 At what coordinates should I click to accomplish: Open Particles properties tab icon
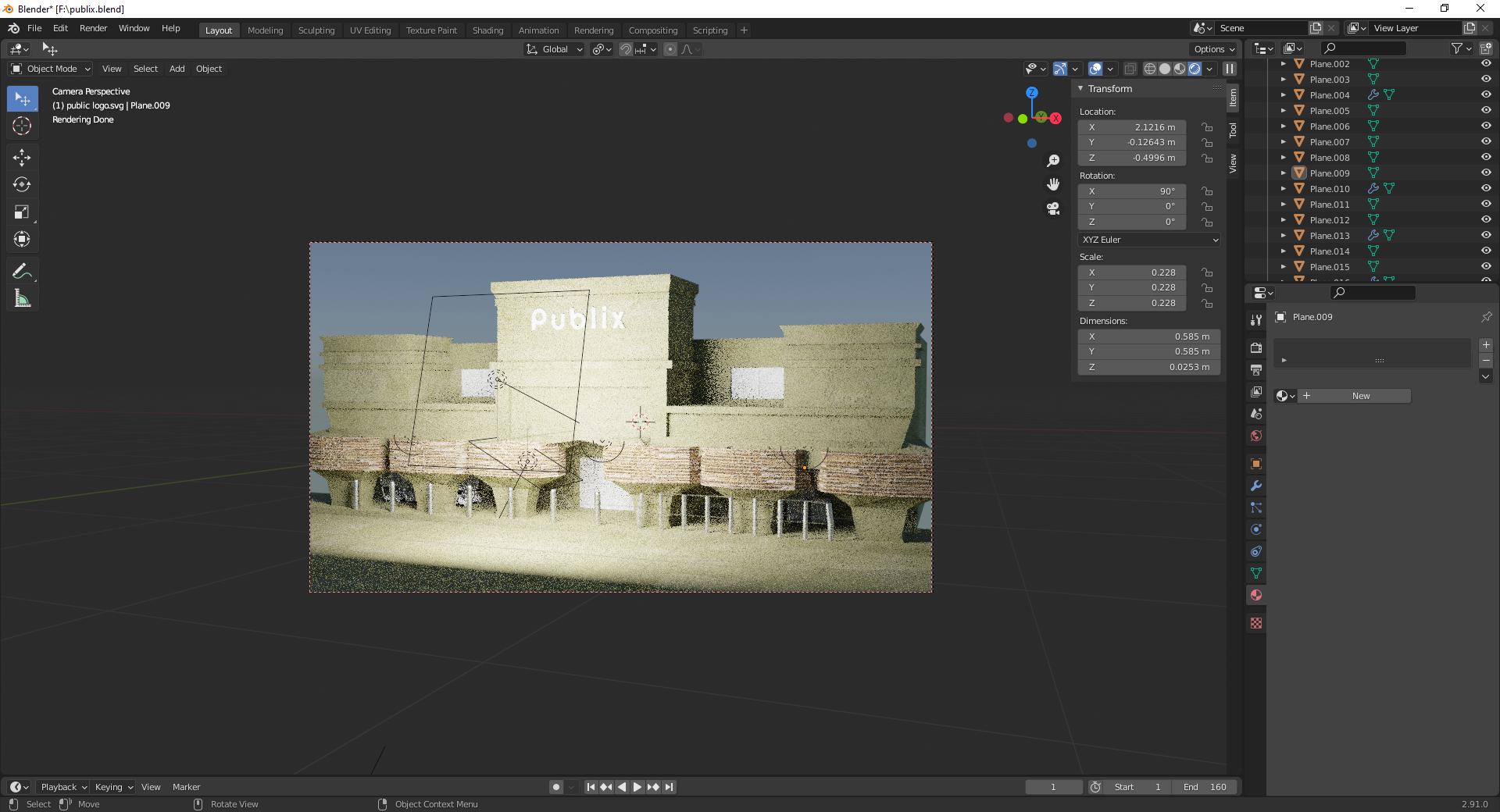click(1256, 507)
